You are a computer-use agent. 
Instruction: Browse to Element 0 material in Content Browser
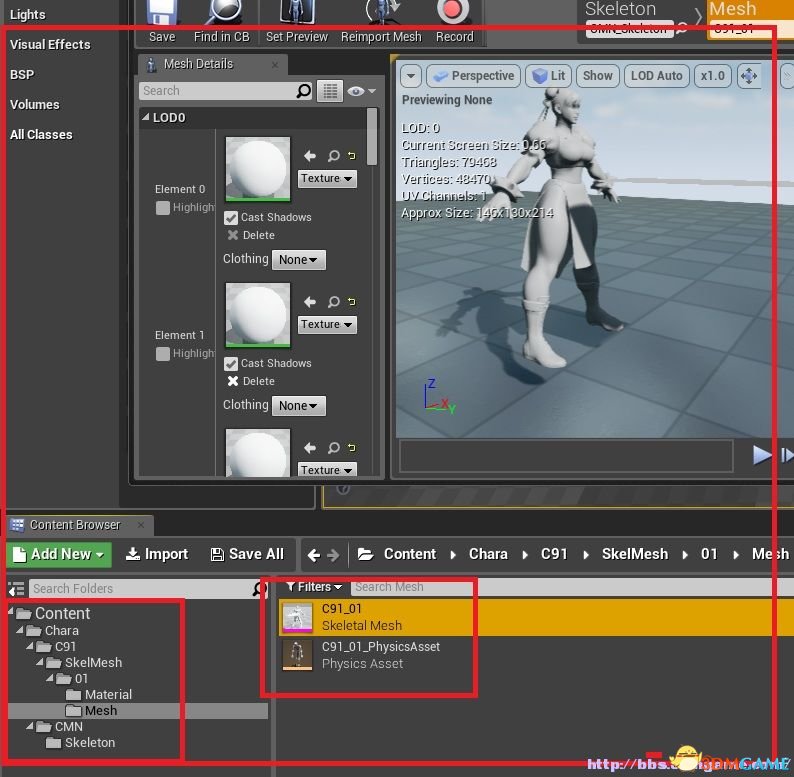pos(334,156)
